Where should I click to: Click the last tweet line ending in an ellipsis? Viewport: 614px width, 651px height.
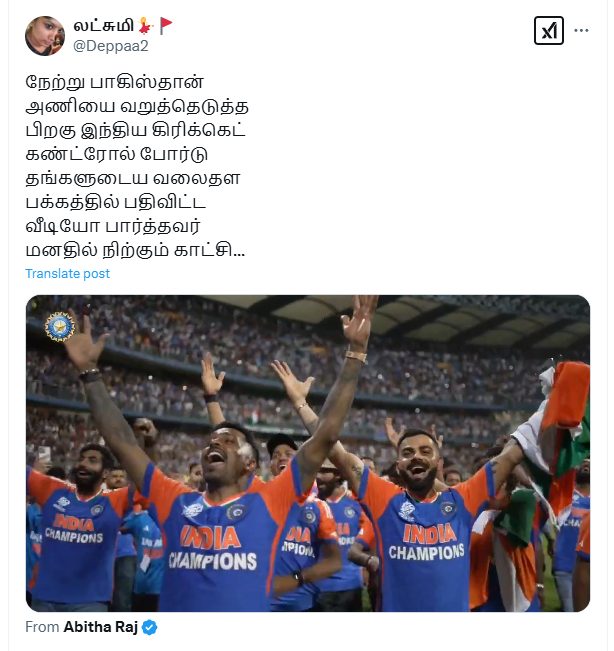135,250
